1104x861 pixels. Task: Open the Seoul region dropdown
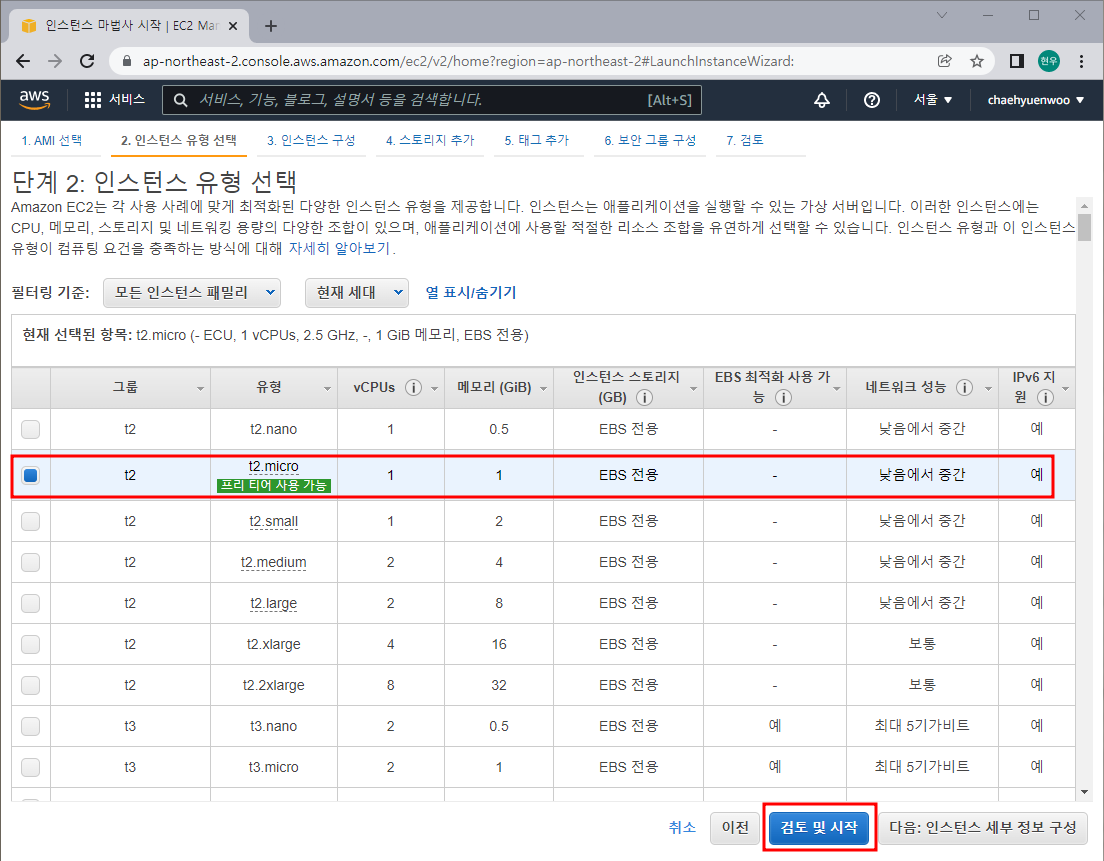933,100
